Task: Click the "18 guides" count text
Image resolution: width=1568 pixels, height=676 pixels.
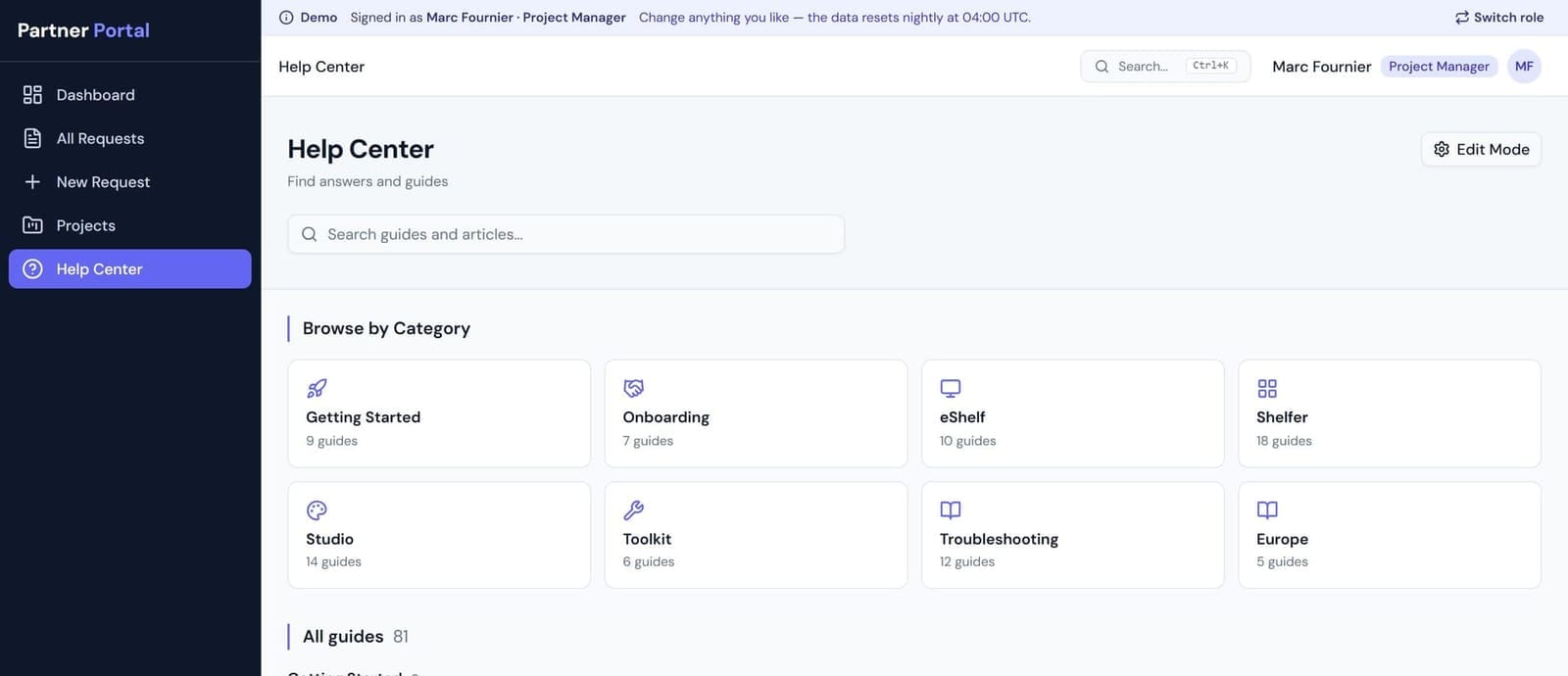Action: (1284, 441)
